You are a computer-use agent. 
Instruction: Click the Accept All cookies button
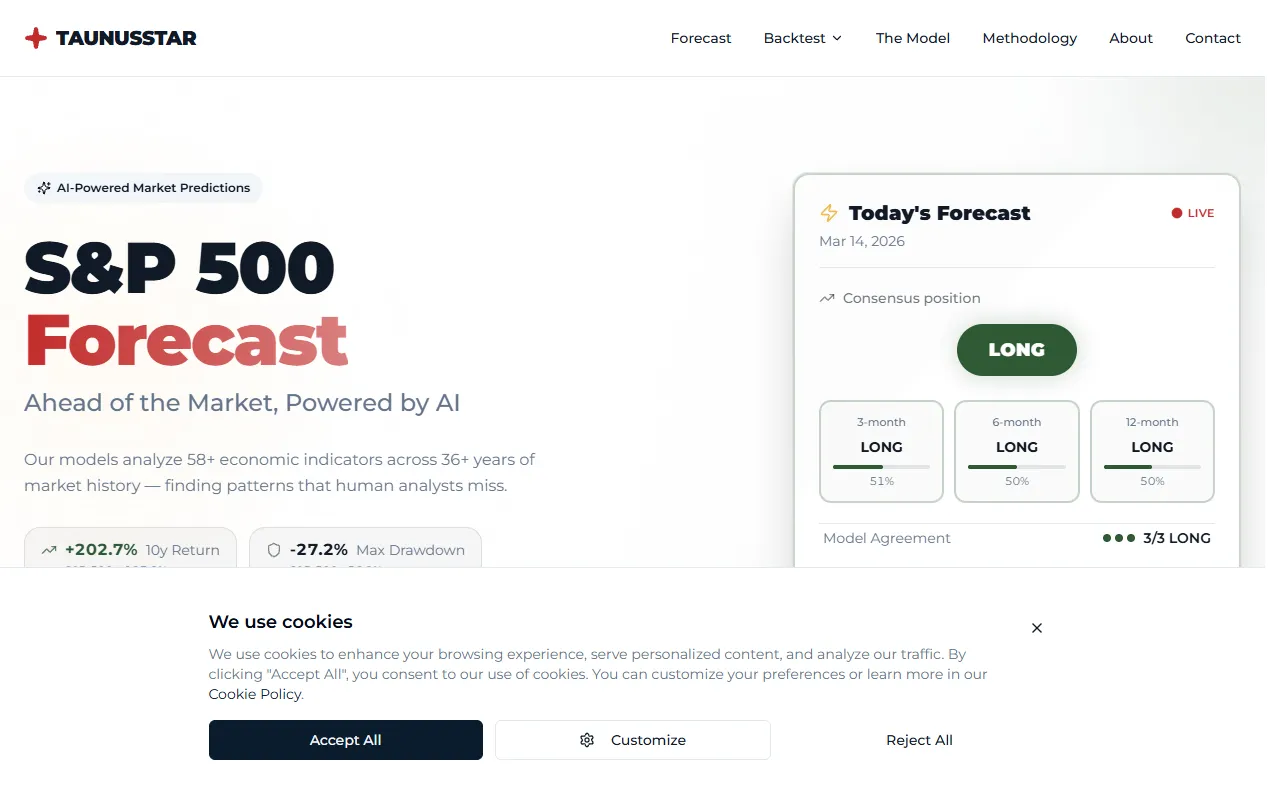pyautogui.click(x=346, y=740)
